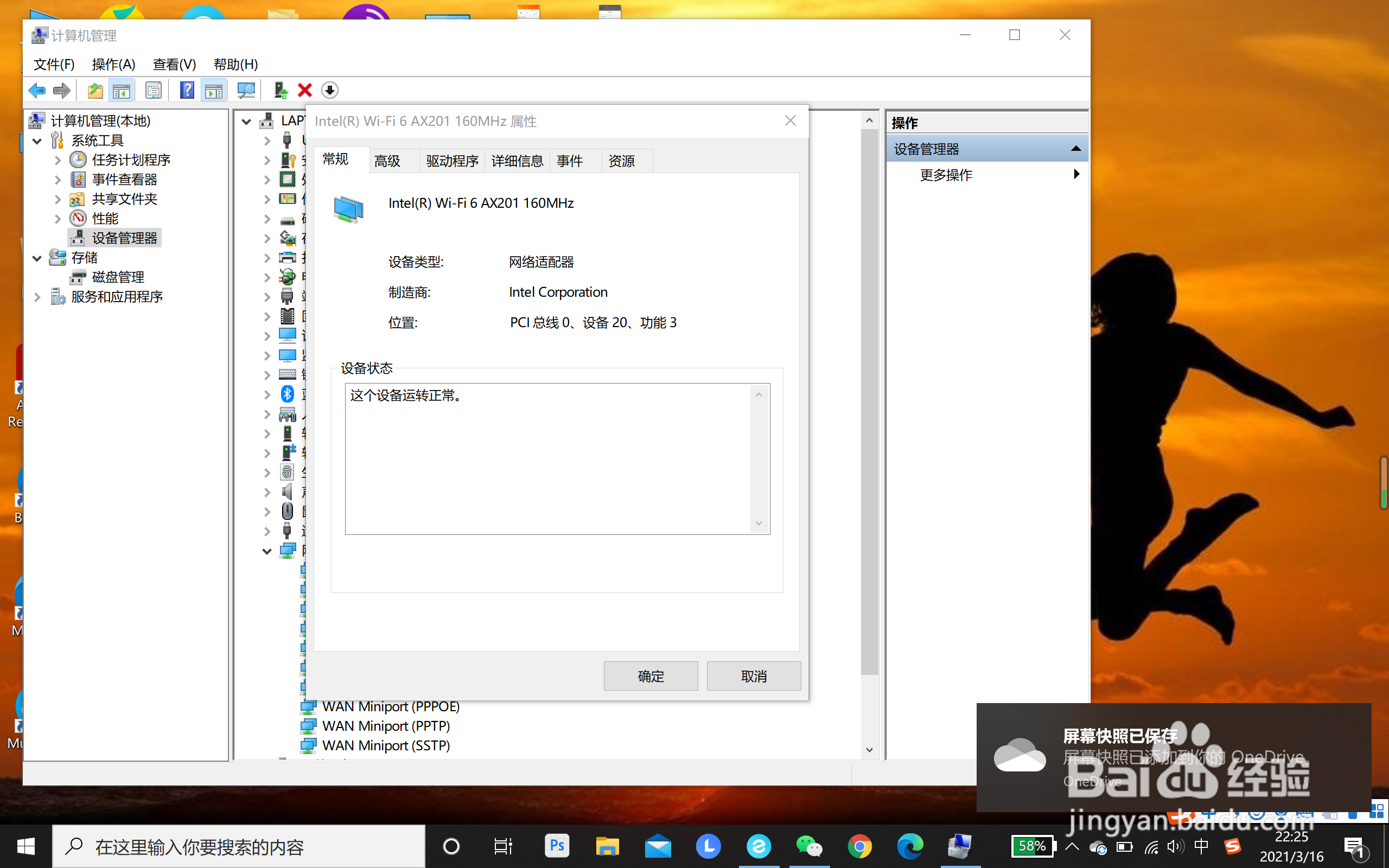Open Photoshop from the taskbar
Screen dimensions: 1389x868
pyautogui.click(x=556, y=846)
